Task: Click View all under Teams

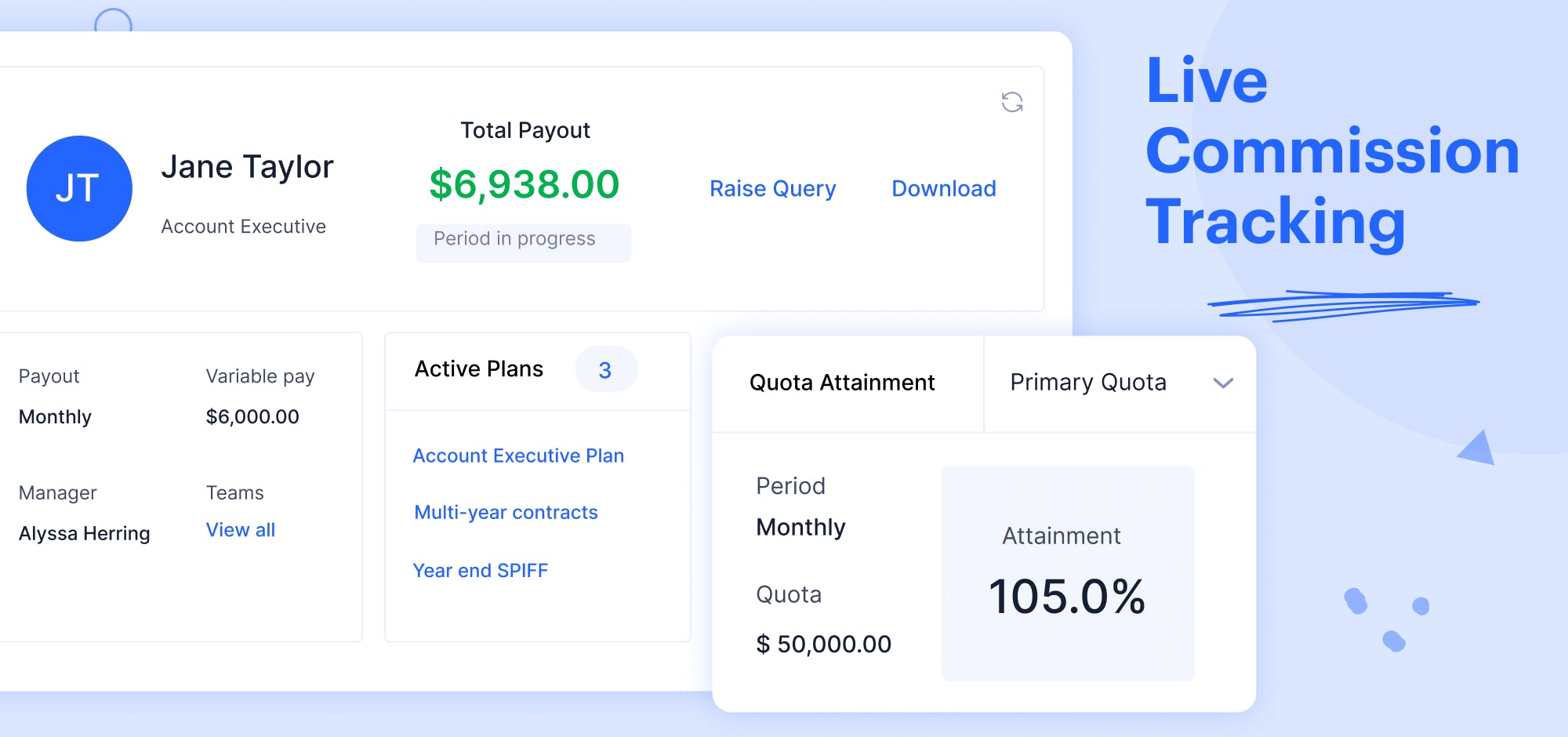Action: [240, 530]
